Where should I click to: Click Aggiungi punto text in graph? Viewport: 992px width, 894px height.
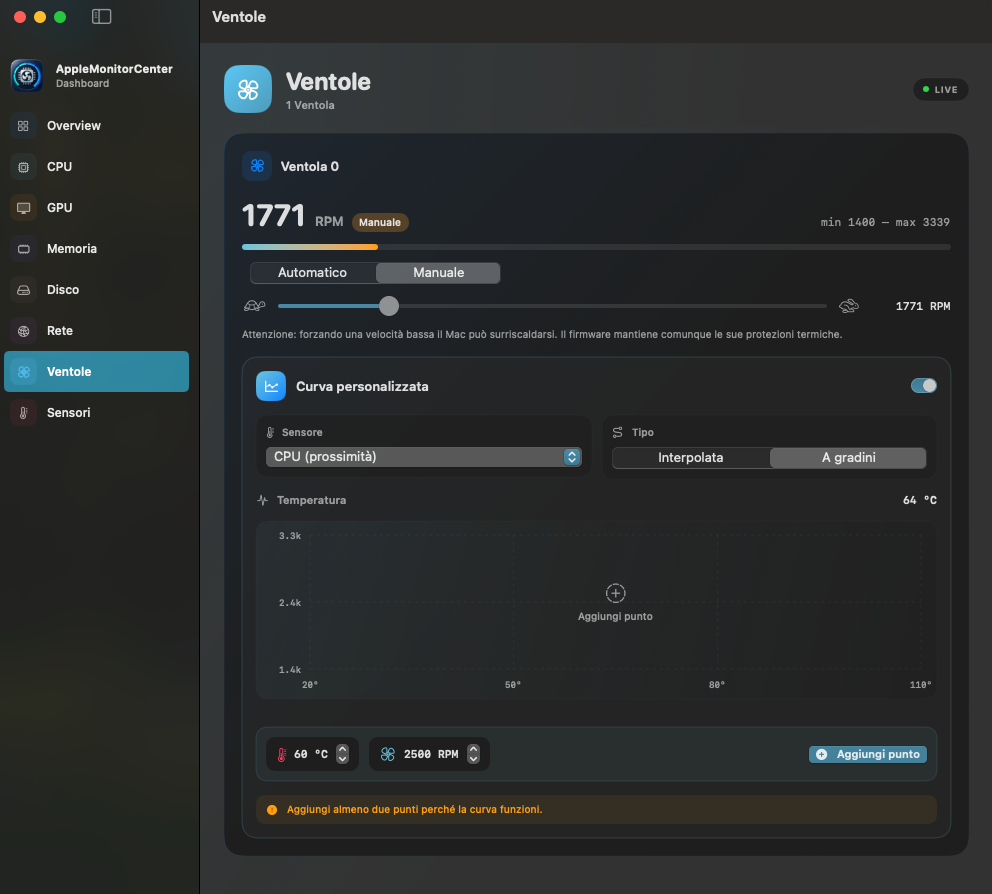(x=615, y=617)
